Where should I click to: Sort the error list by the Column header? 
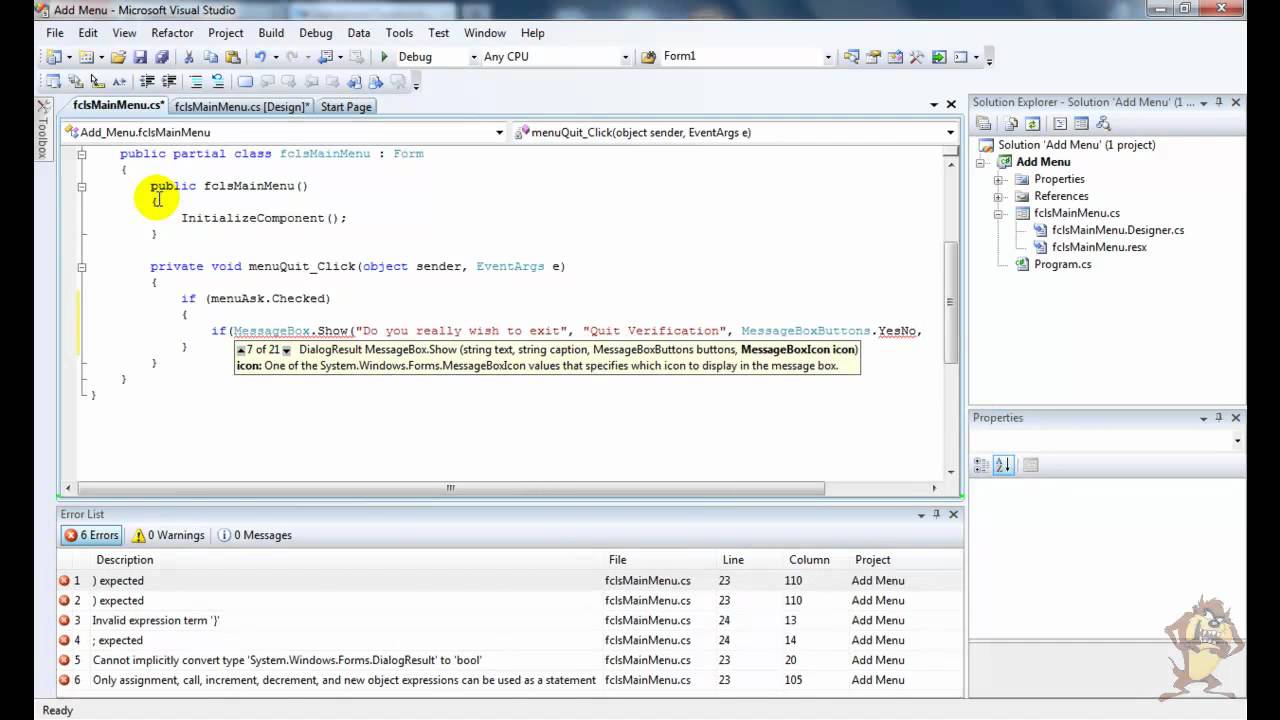point(816,560)
